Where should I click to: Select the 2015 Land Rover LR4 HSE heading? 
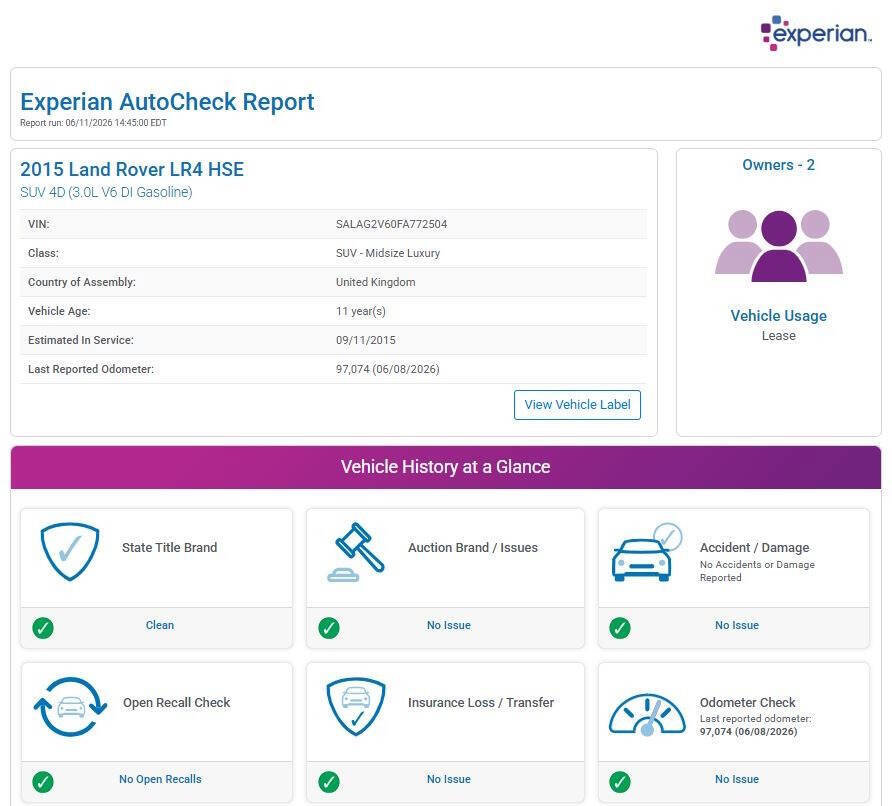click(132, 169)
